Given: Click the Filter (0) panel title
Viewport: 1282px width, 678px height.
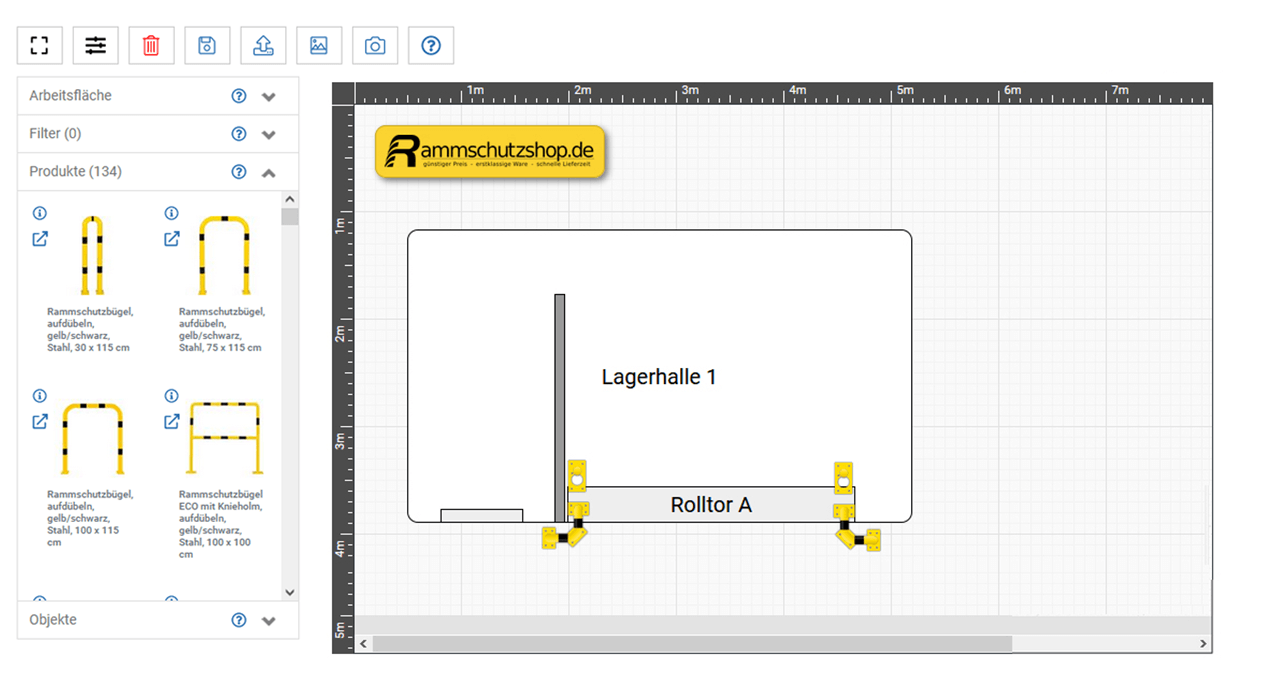Looking at the screenshot, I should click(x=55, y=134).
